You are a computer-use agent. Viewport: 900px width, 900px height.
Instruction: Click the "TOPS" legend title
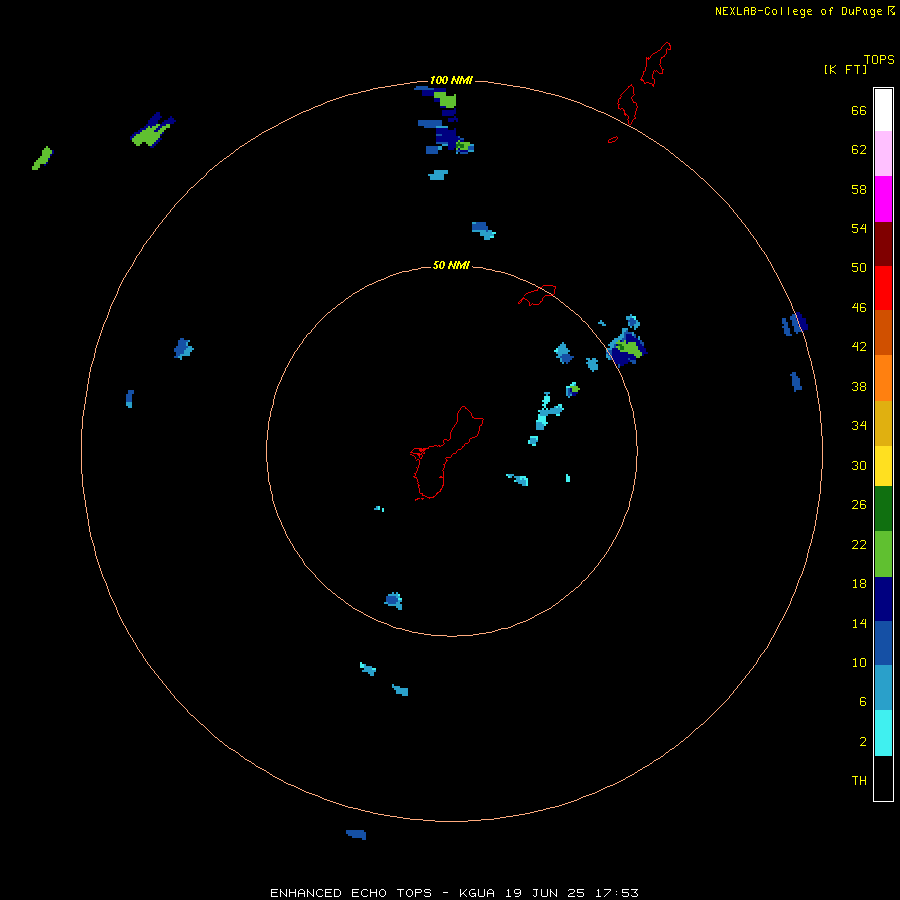click(879, 60)
